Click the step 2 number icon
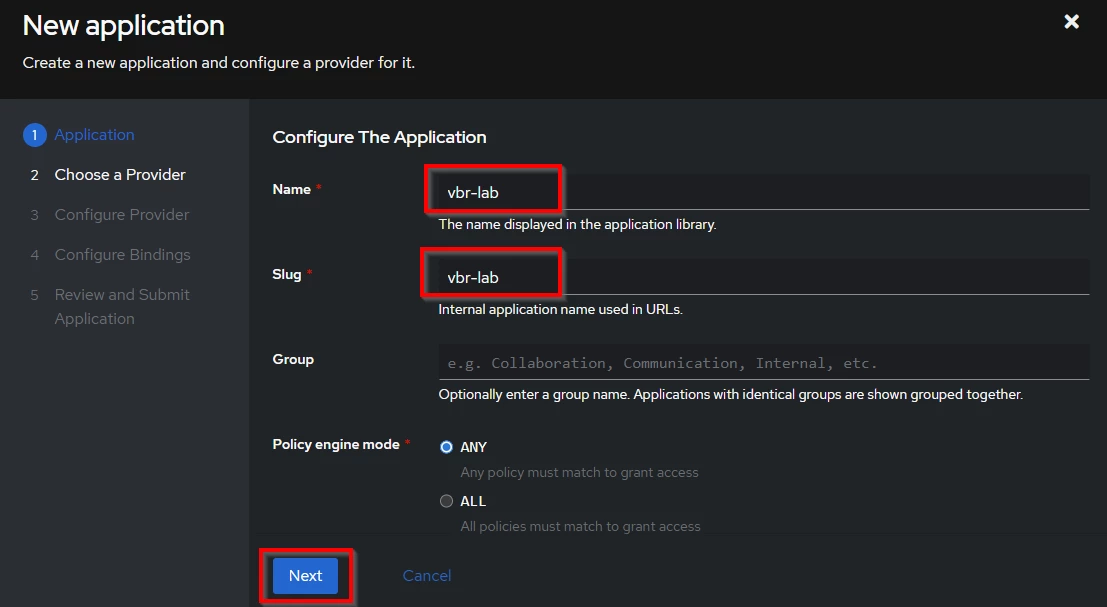The width and height of the screenshot is (1107, 607). click(34, 175)
